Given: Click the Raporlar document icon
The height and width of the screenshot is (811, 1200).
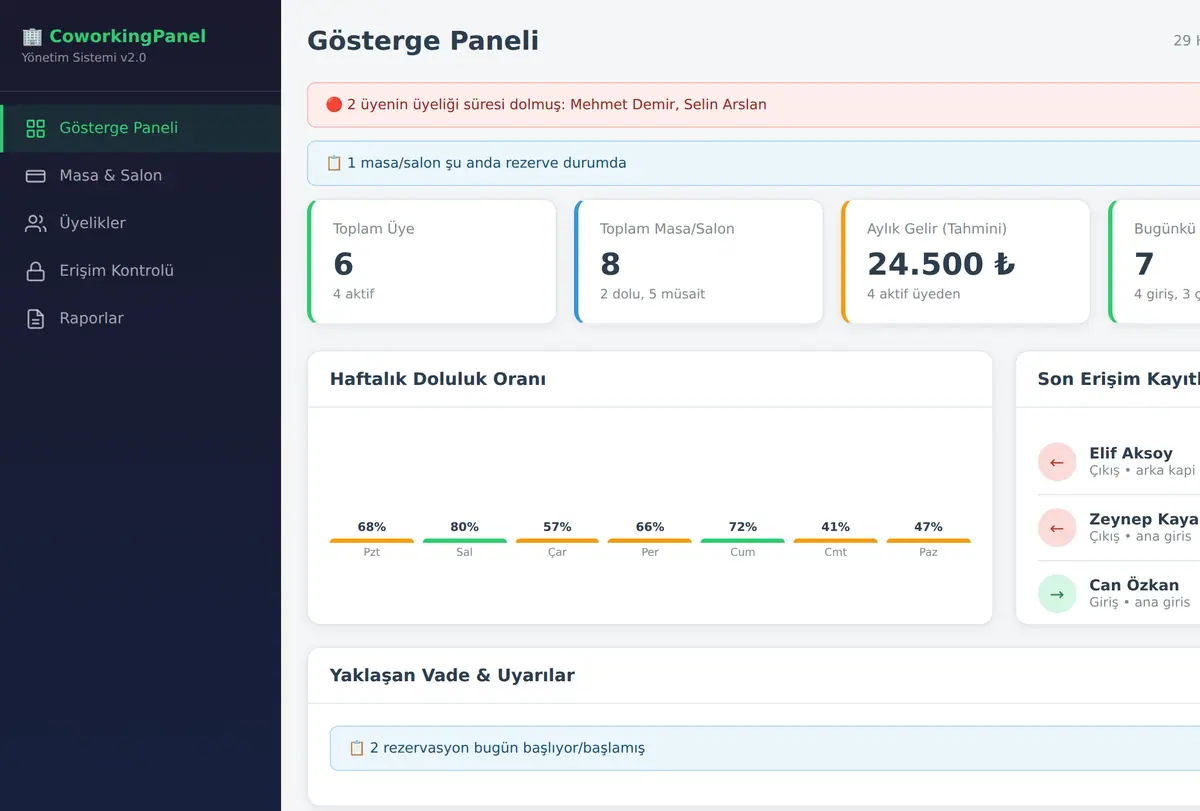Looking at the screenshot, I should tap(36, 319).
